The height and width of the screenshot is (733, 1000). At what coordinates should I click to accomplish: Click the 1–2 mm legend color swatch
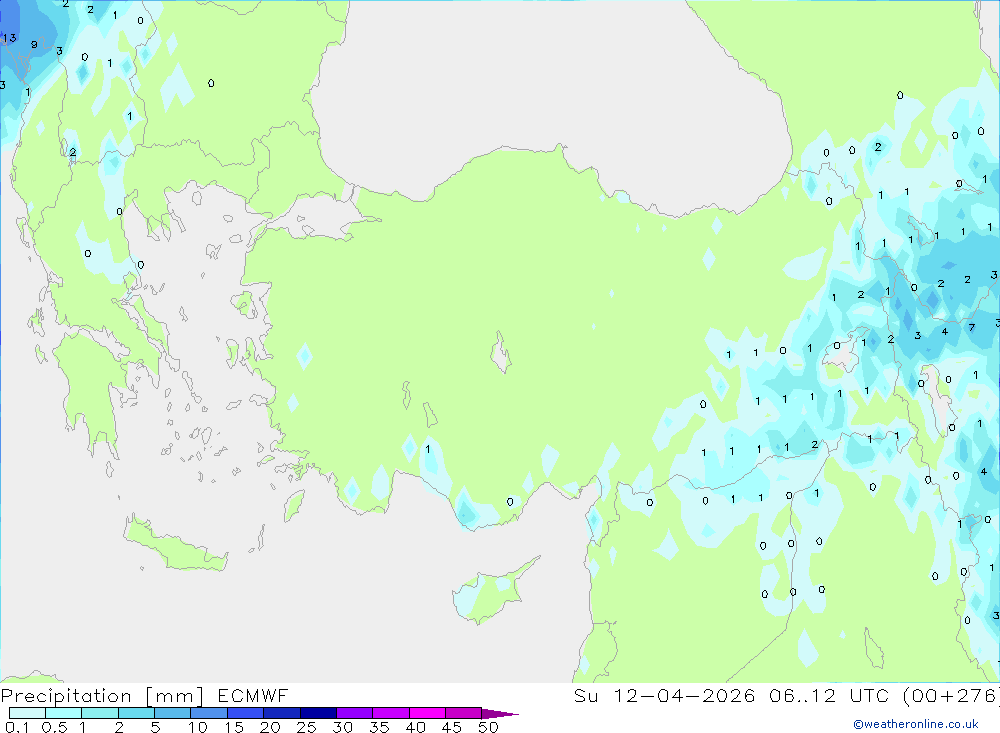(x=100, y=713)
